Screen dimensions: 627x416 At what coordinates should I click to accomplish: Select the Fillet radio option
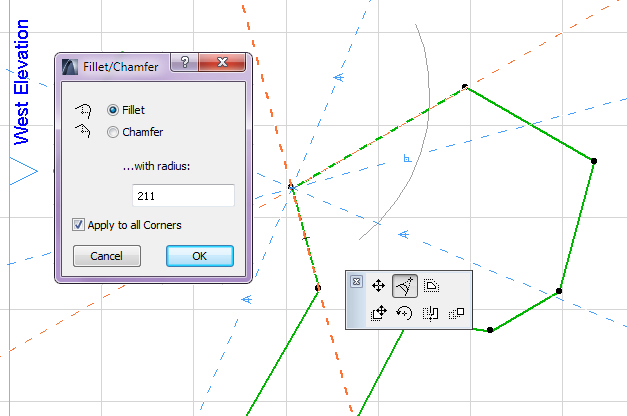[x=113, y=110]
